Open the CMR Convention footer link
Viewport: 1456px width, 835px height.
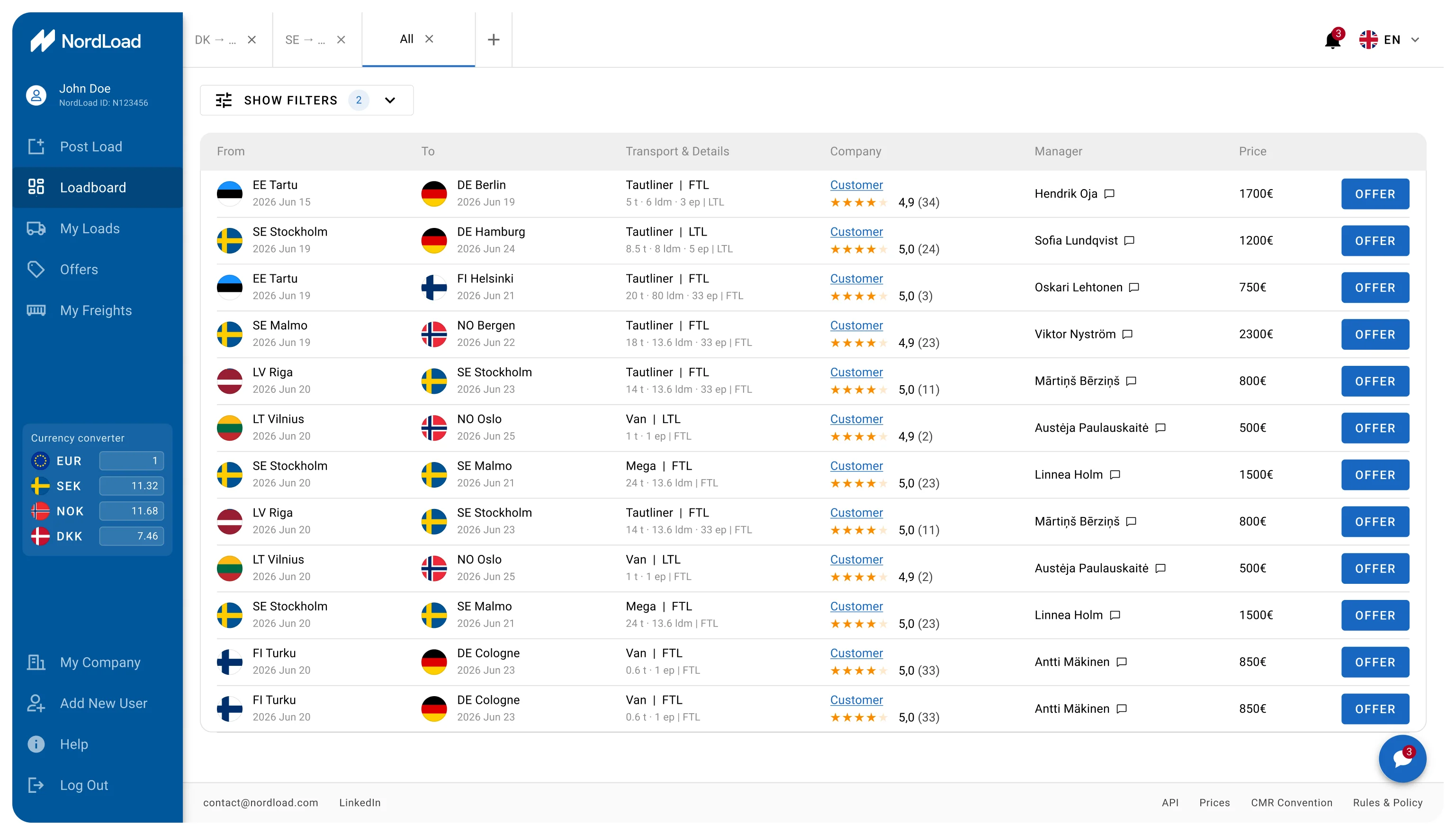point(1291,802)
